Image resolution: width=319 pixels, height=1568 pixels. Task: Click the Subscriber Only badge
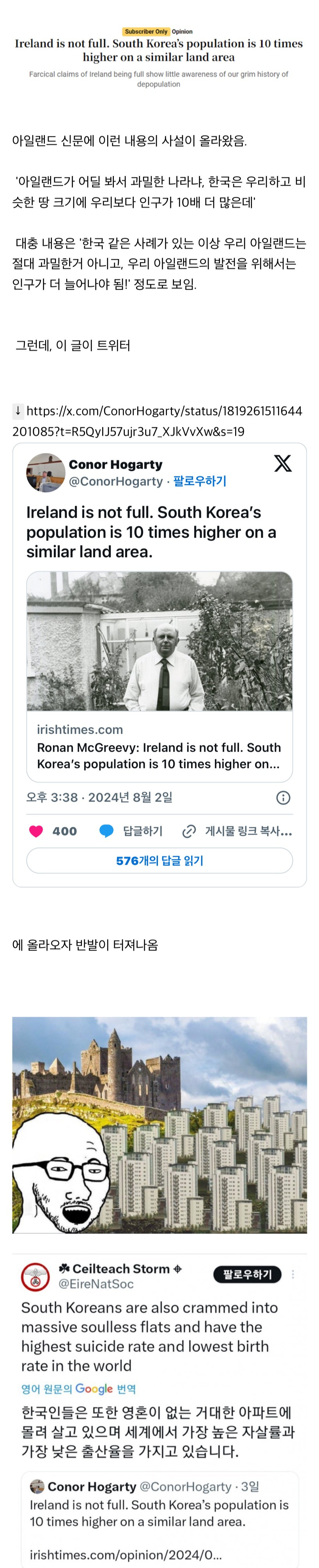[x=146, y=32]
